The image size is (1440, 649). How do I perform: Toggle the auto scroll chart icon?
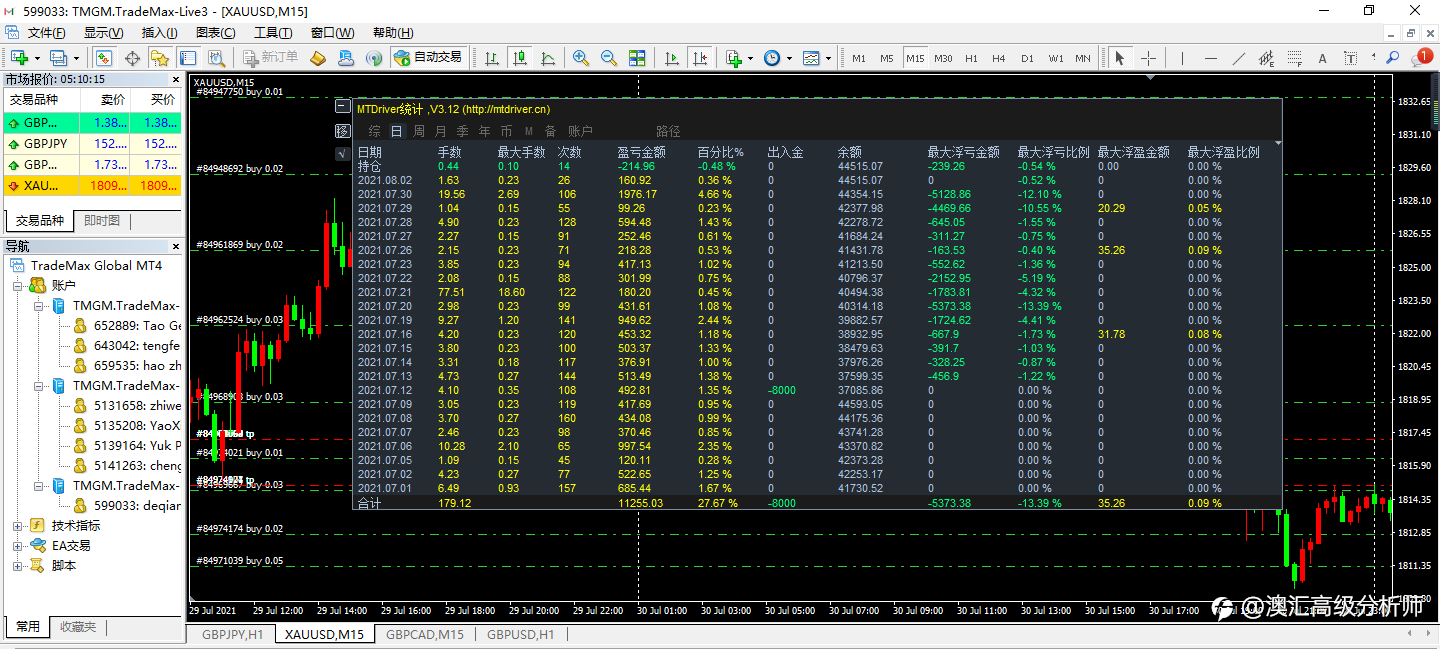[x=672, y=58]
